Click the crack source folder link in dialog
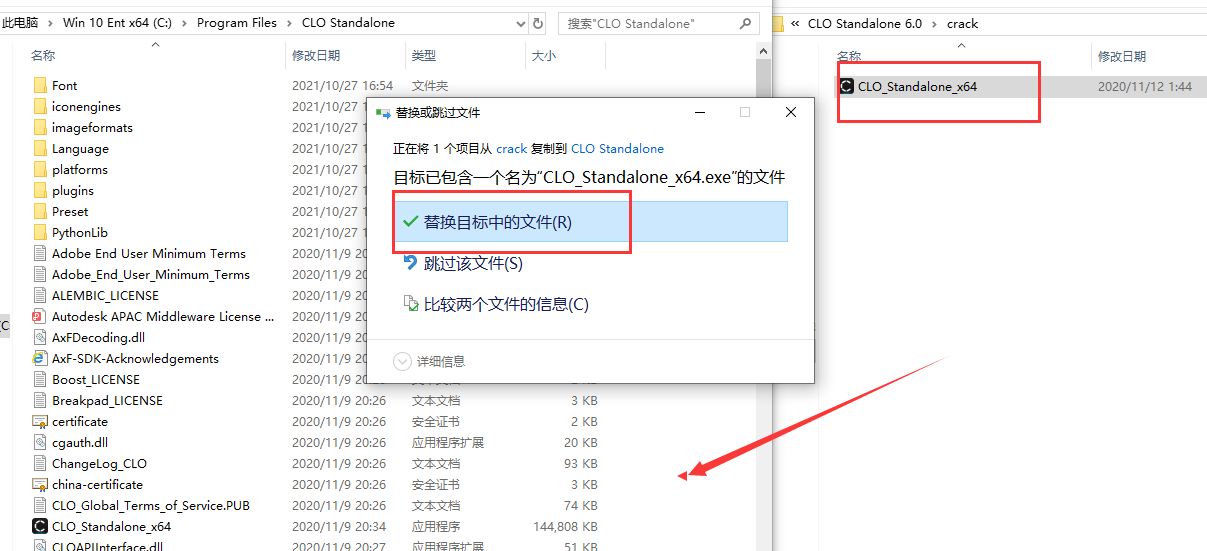Viewport: 1207px width, 551px height. coord(511,148)
